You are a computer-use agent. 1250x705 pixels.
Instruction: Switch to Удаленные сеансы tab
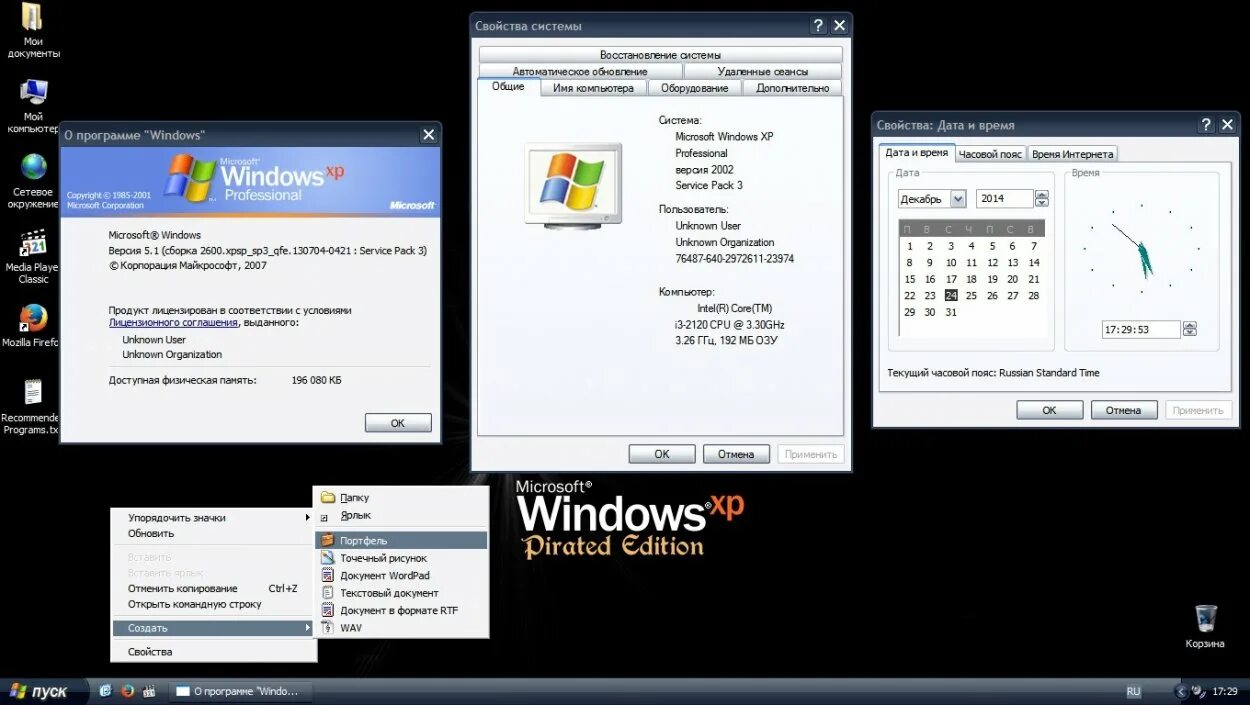763,71
